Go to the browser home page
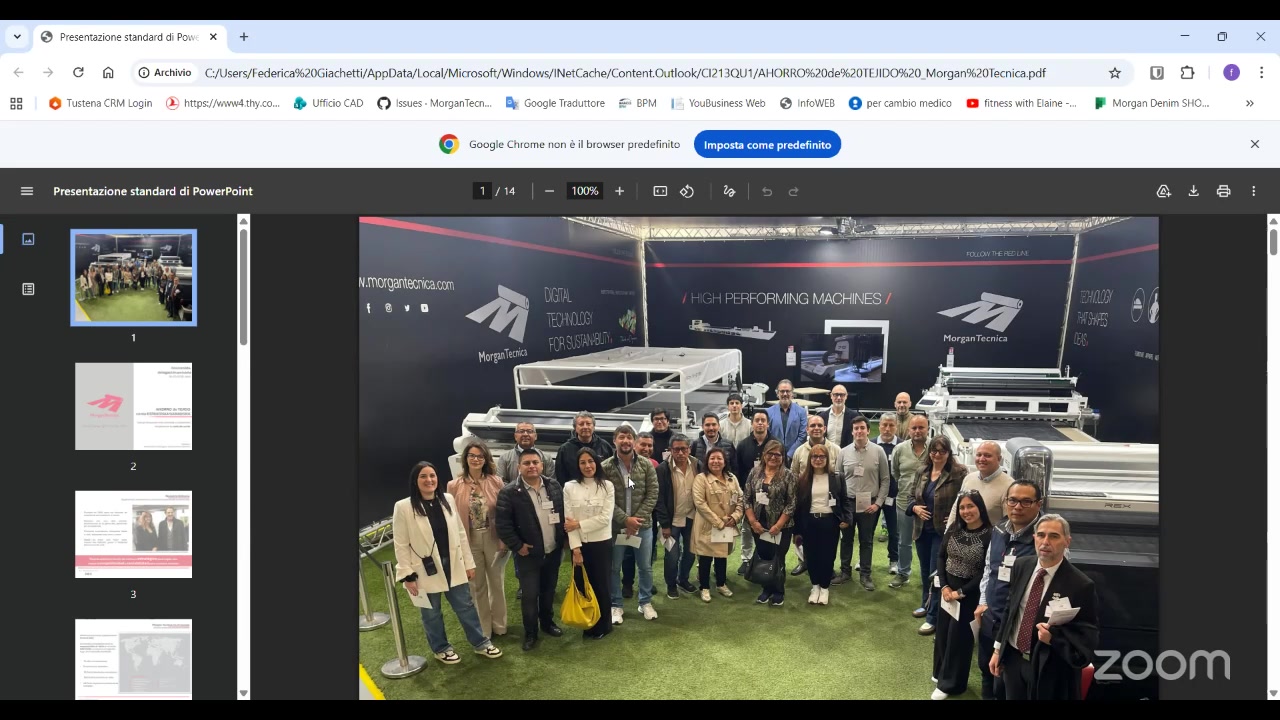1280x720 pixels. [x=108, y=72]
